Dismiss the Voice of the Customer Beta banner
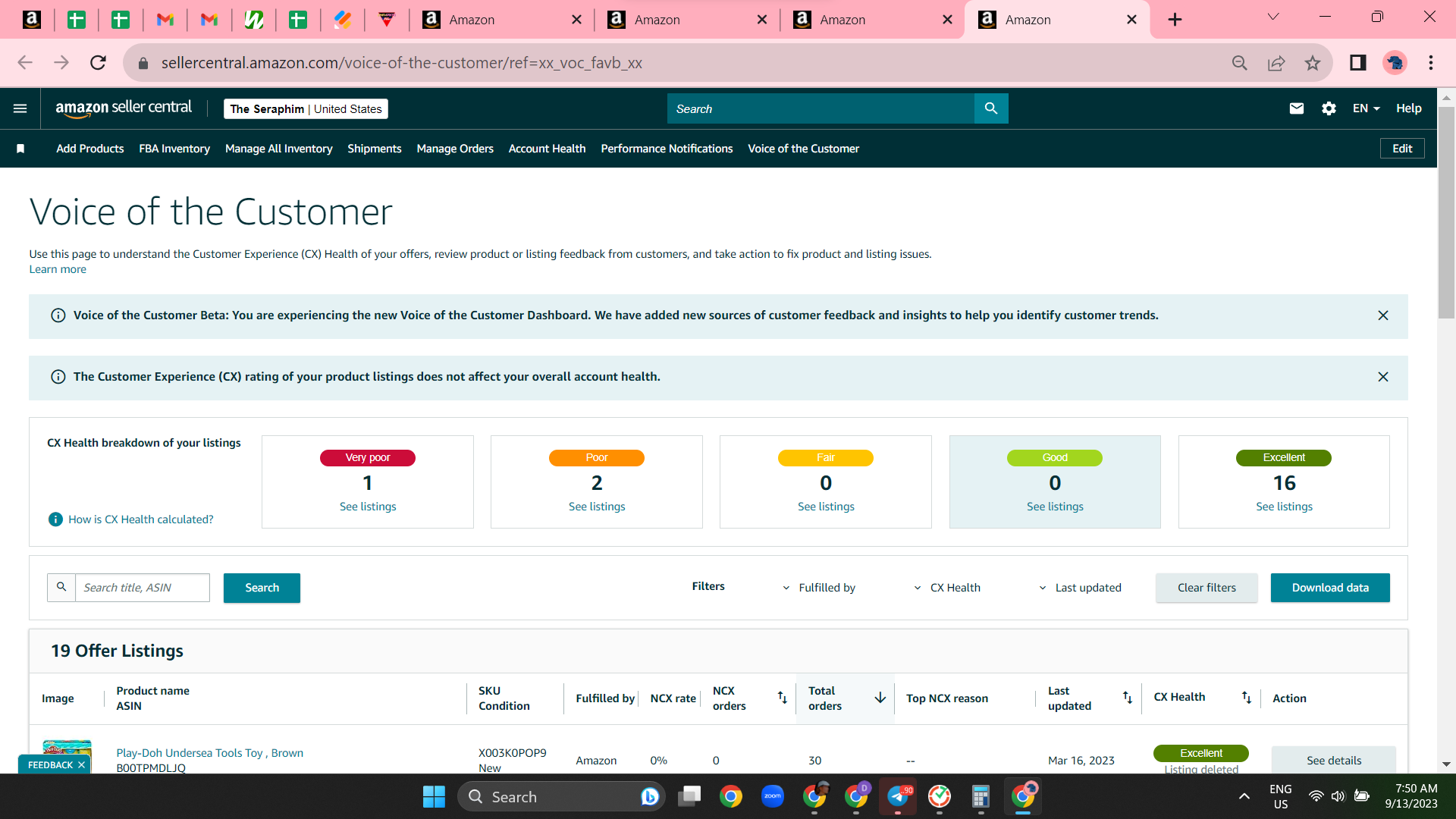Screen dimensions: 1456x819 coord(1383,315)
